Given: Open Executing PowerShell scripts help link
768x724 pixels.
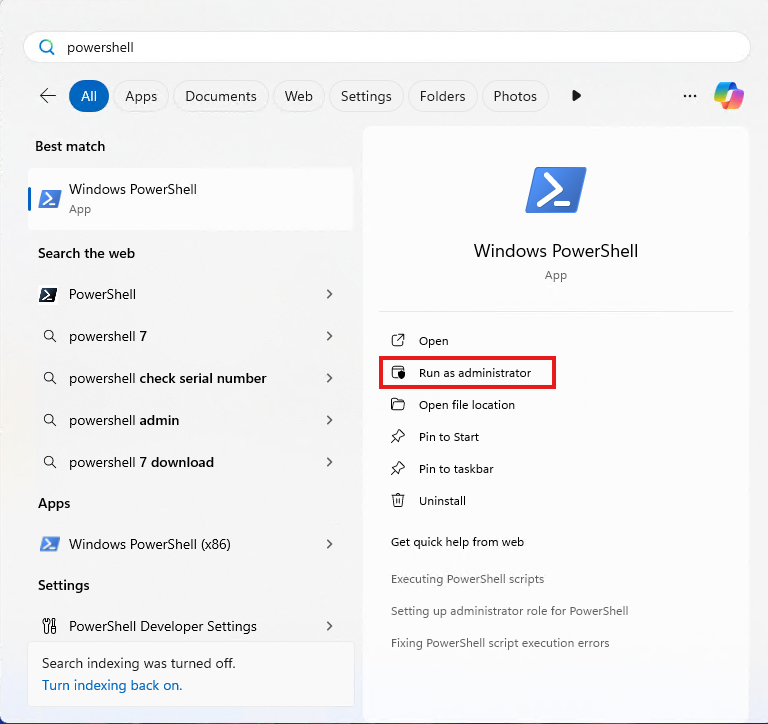Looking at the screenshot, I should click(x=467, y=579).
